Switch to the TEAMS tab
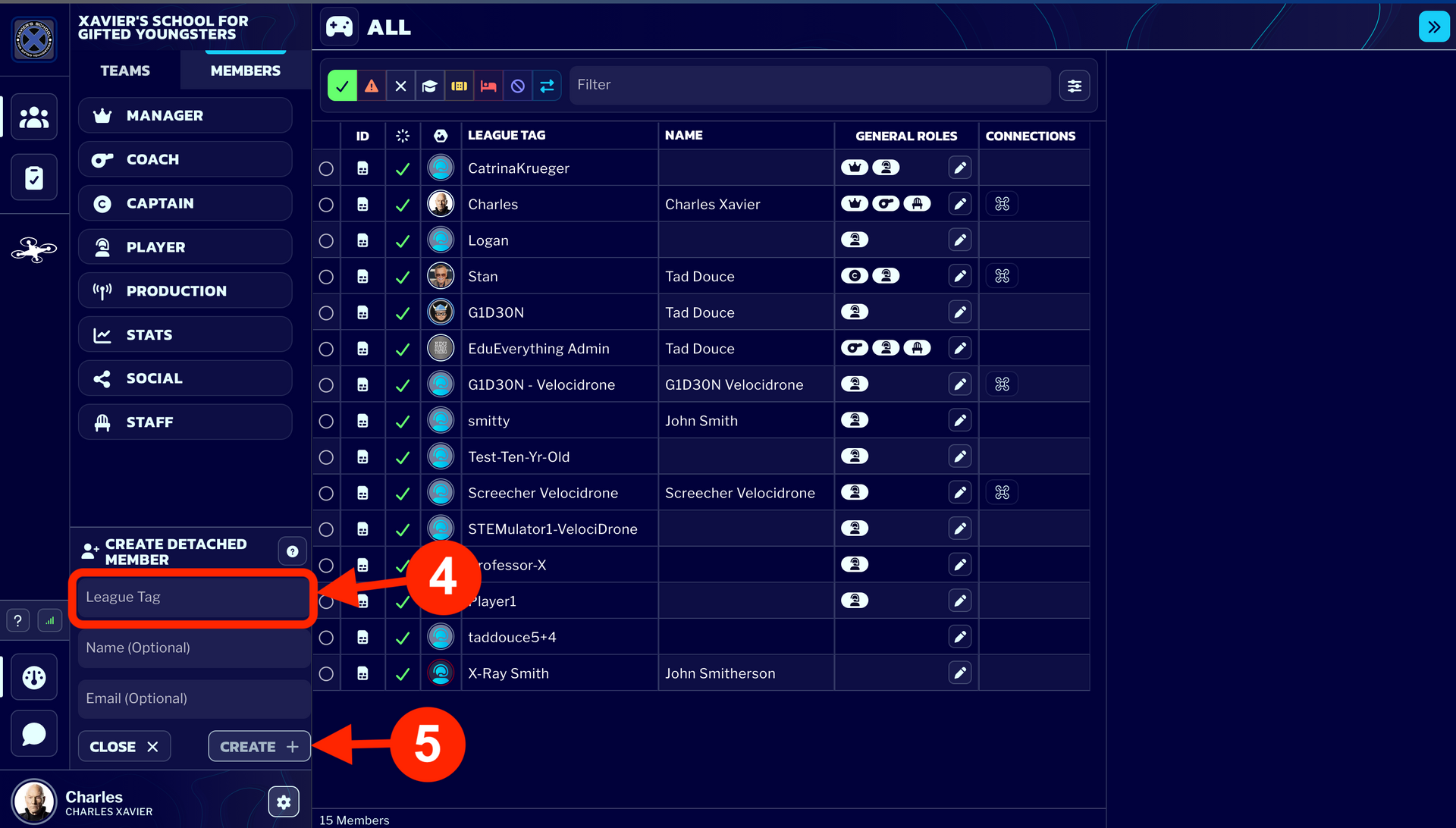This screenshot has height=828, width=1456. [x=125, y=71]
